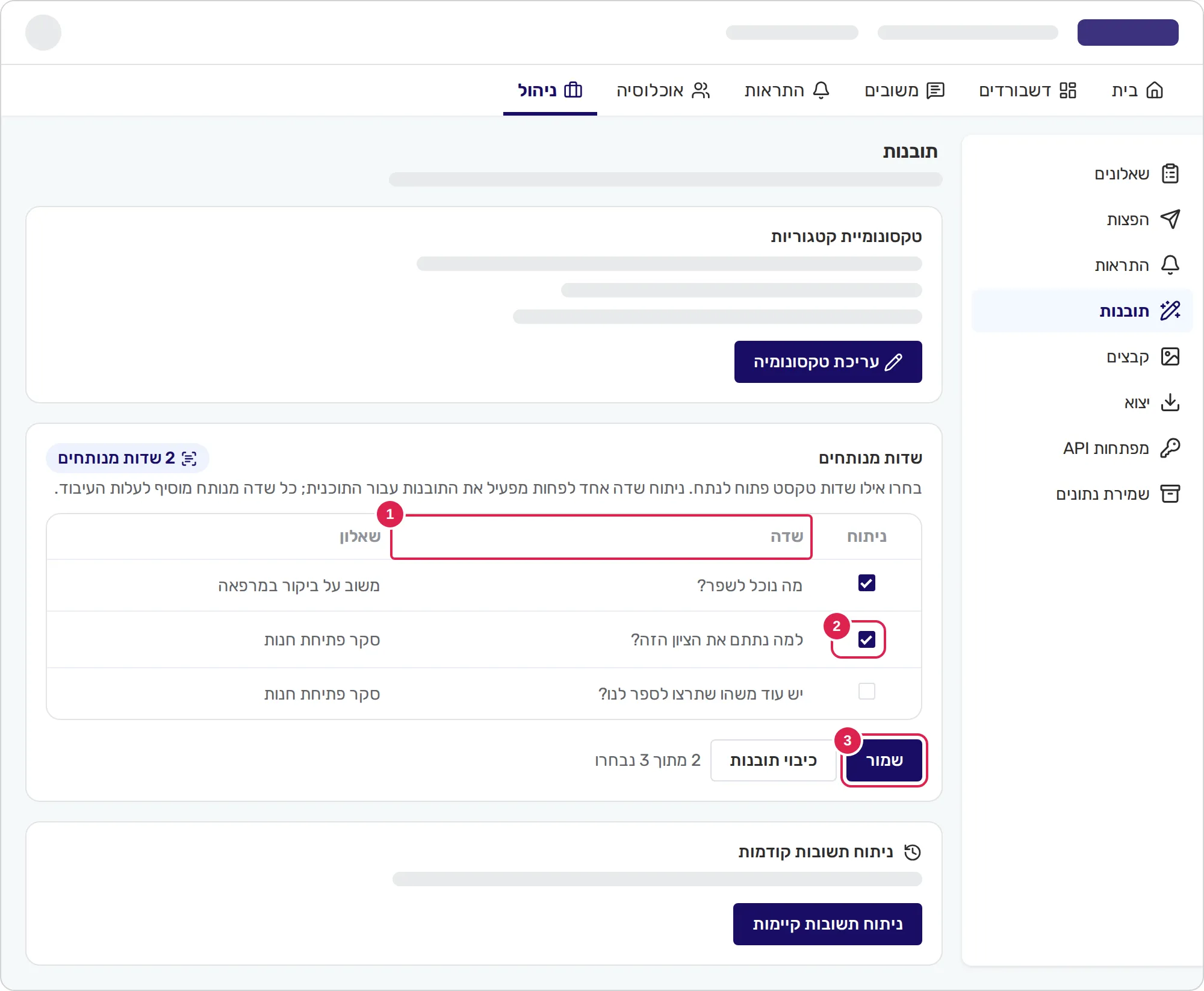Click the image קבצים icon
The width and height of the screenshot is (1204, 991).
tap(1170, 356)
